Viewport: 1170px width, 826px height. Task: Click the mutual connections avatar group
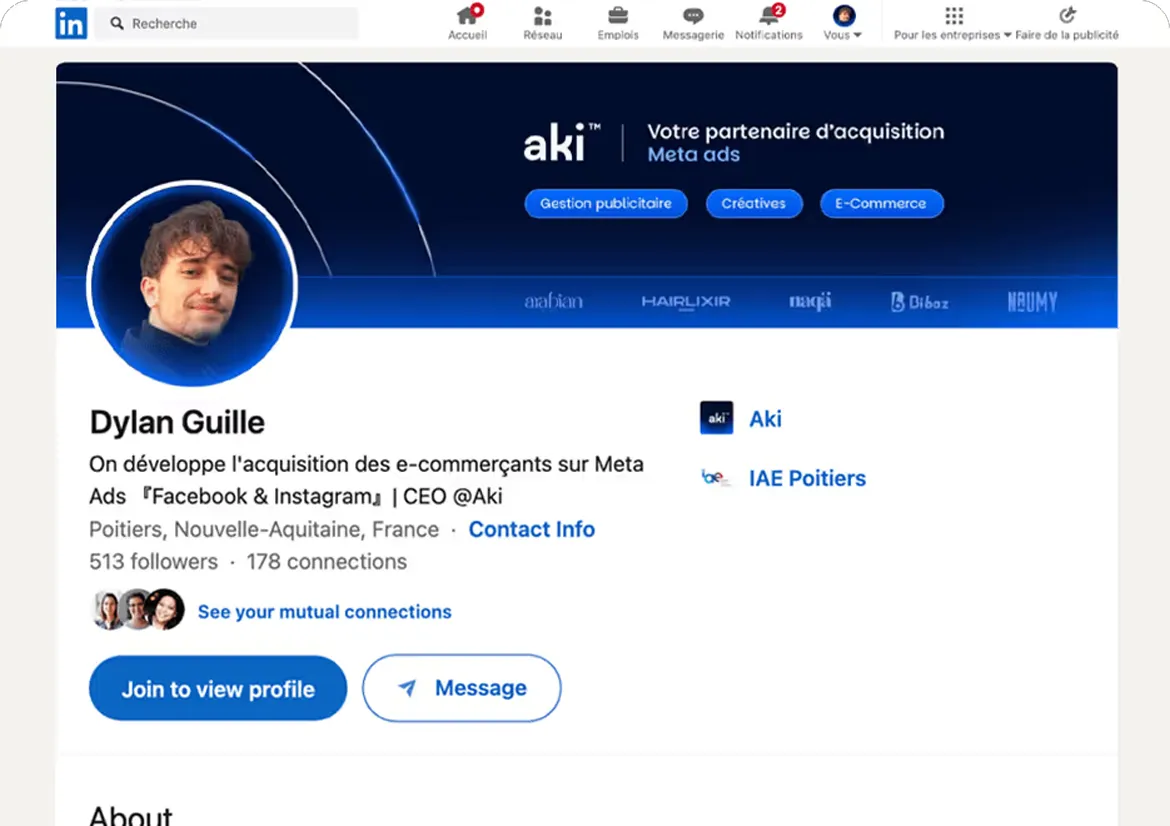[137, 609]
